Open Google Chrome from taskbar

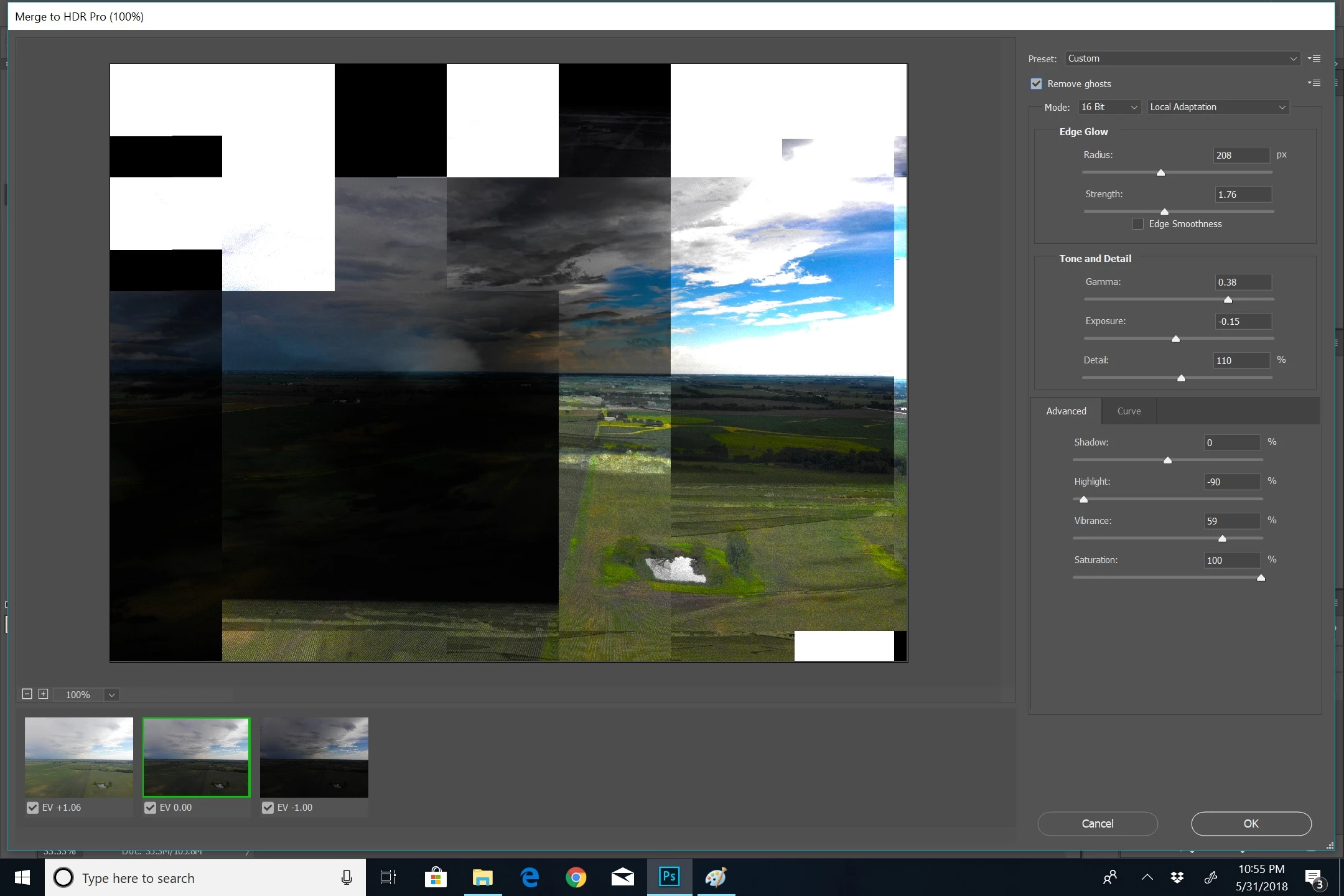coord(576,877)
